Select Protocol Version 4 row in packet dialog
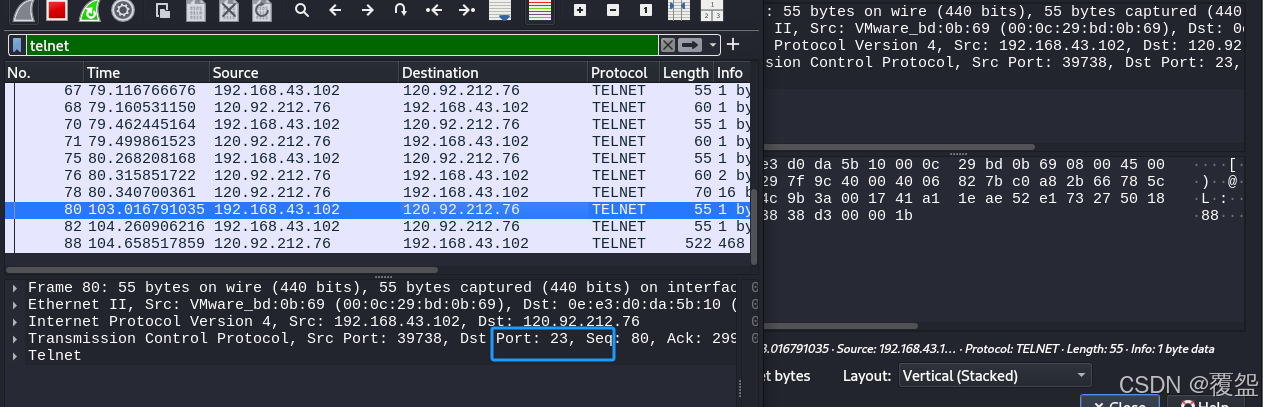The image size is (1263, 407). [1002, 45]
